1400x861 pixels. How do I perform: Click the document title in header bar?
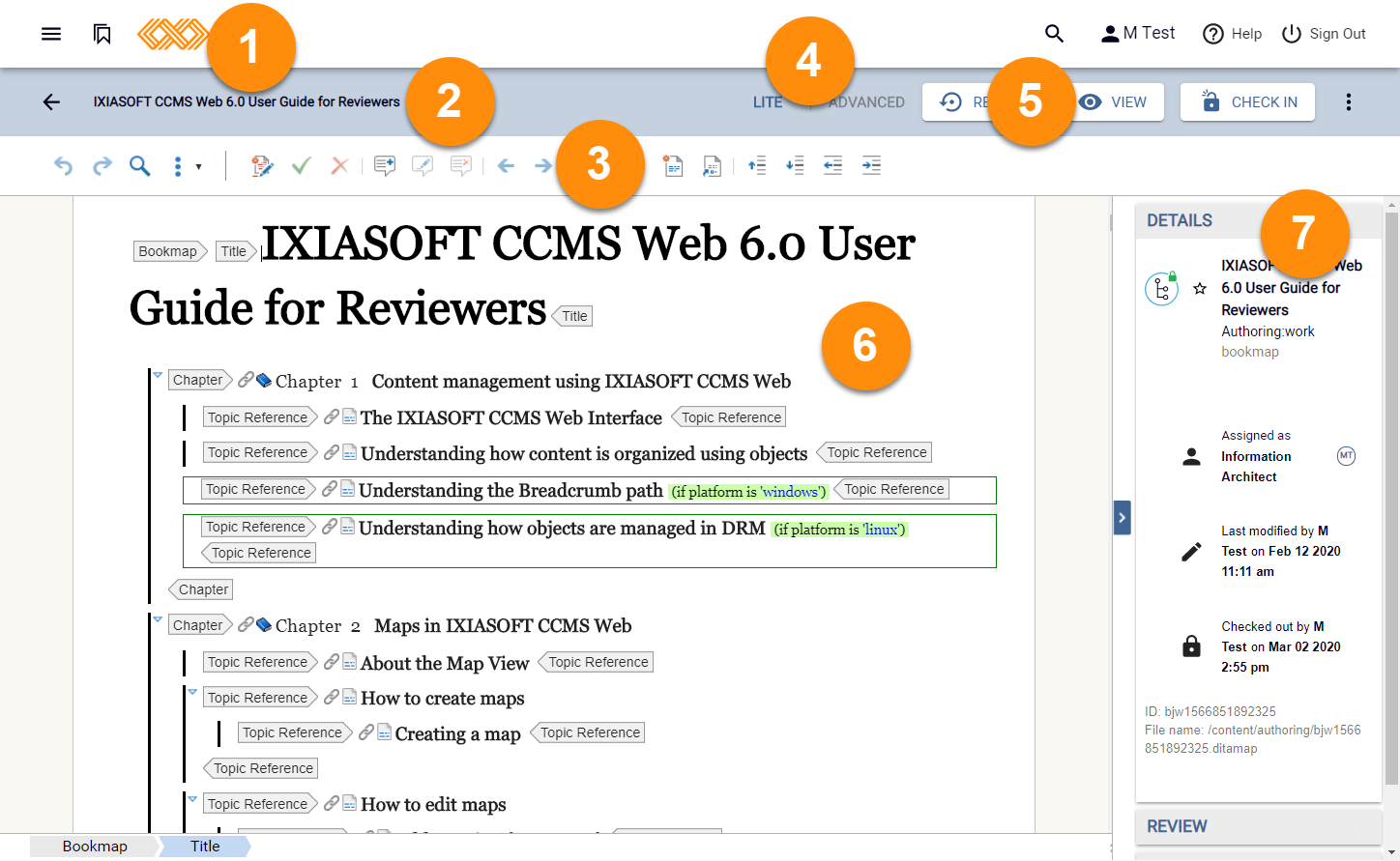pos(247,101)
